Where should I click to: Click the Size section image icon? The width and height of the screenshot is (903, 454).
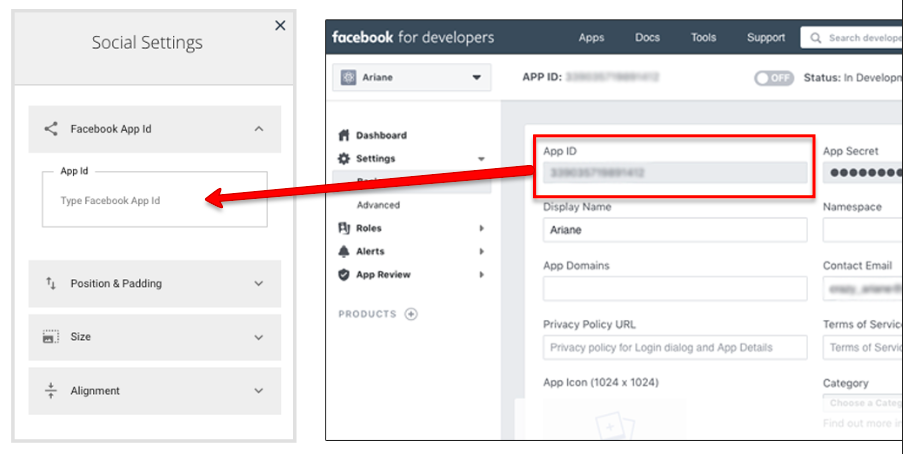tap(51, 336)
